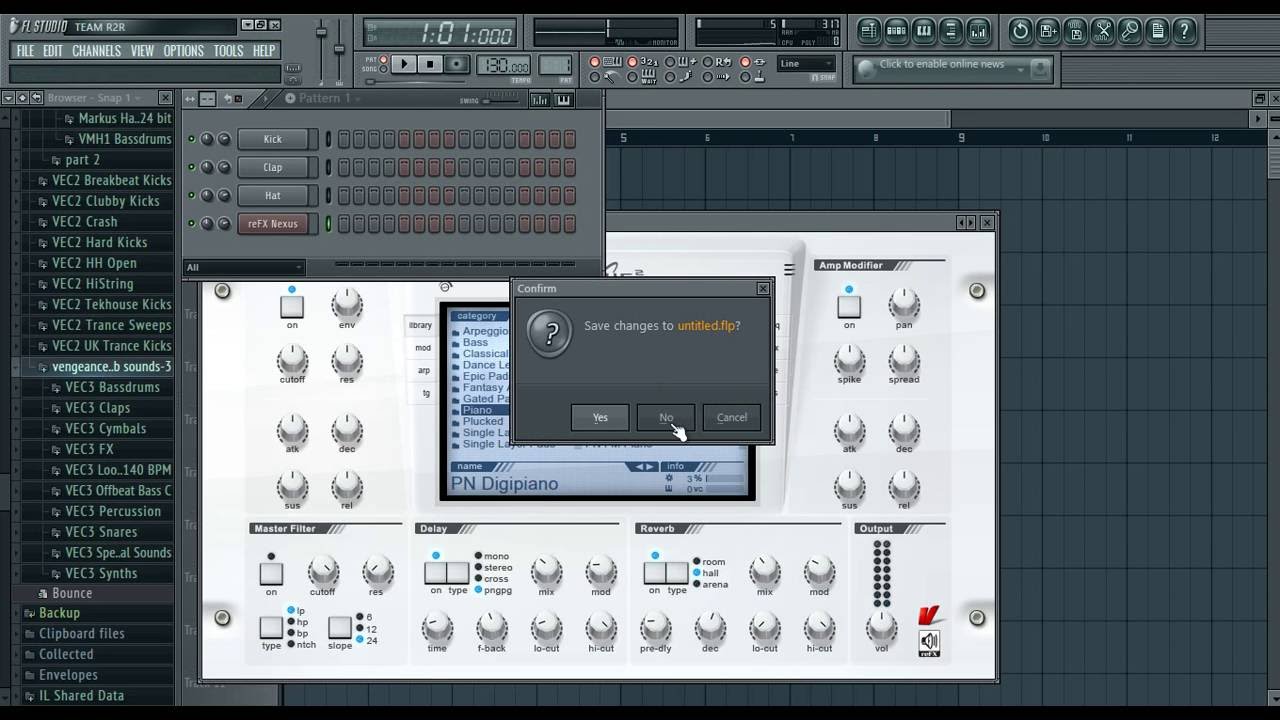Image resolution: width=1280 pixels, height=720 pixels.
Task: Select the reFX Nexus channel button
Action: 273,224
